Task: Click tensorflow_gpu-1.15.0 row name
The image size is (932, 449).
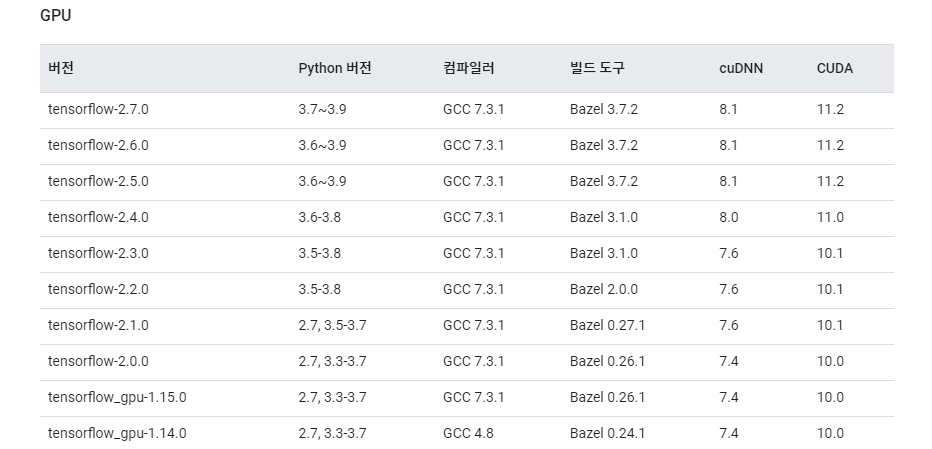Action: tap(117, 397)
